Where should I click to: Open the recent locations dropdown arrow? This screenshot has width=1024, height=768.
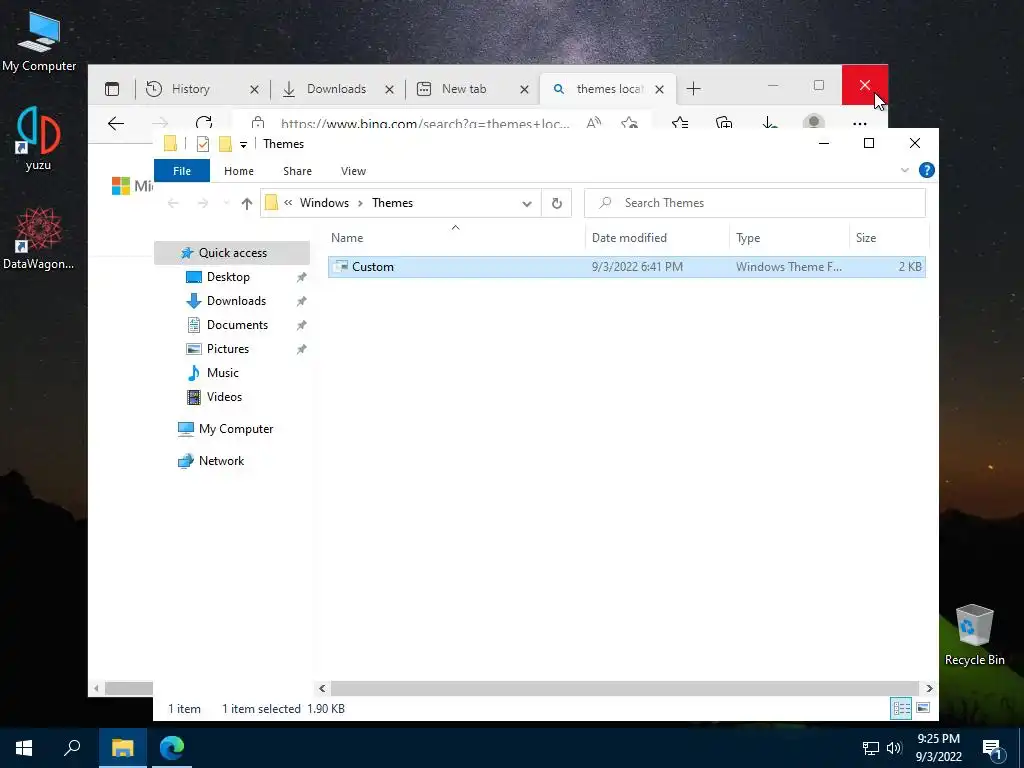pyautogui.click(x=226, y=203)
